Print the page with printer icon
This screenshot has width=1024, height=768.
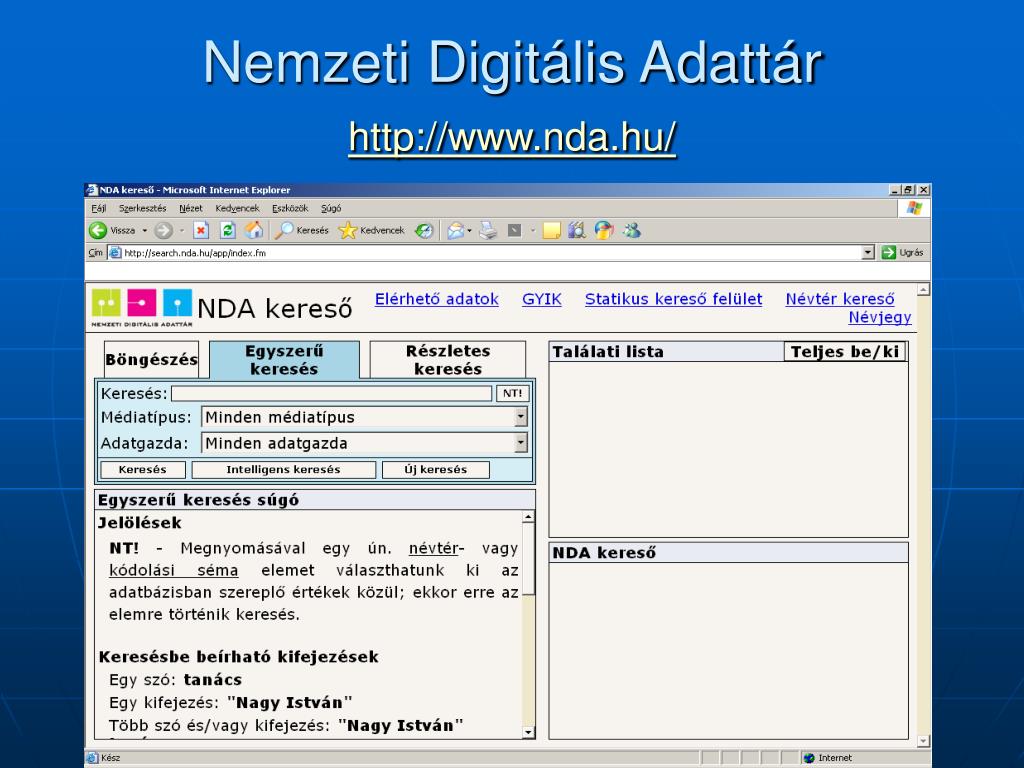click(488, 231)
